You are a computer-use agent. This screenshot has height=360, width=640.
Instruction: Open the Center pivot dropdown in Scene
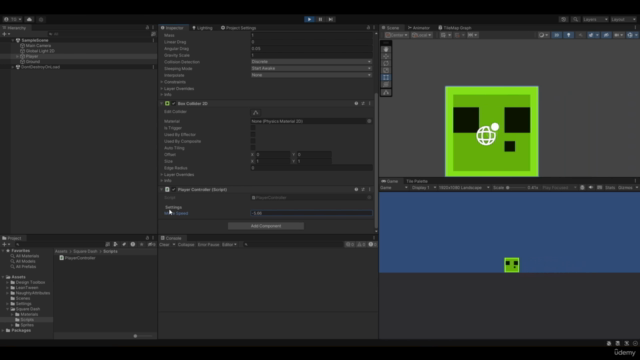pyautogui.click(x=396, y=35)
